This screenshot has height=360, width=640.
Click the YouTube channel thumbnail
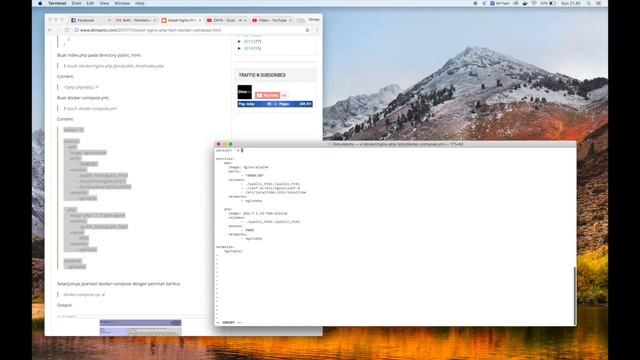[x=244, y=92]
